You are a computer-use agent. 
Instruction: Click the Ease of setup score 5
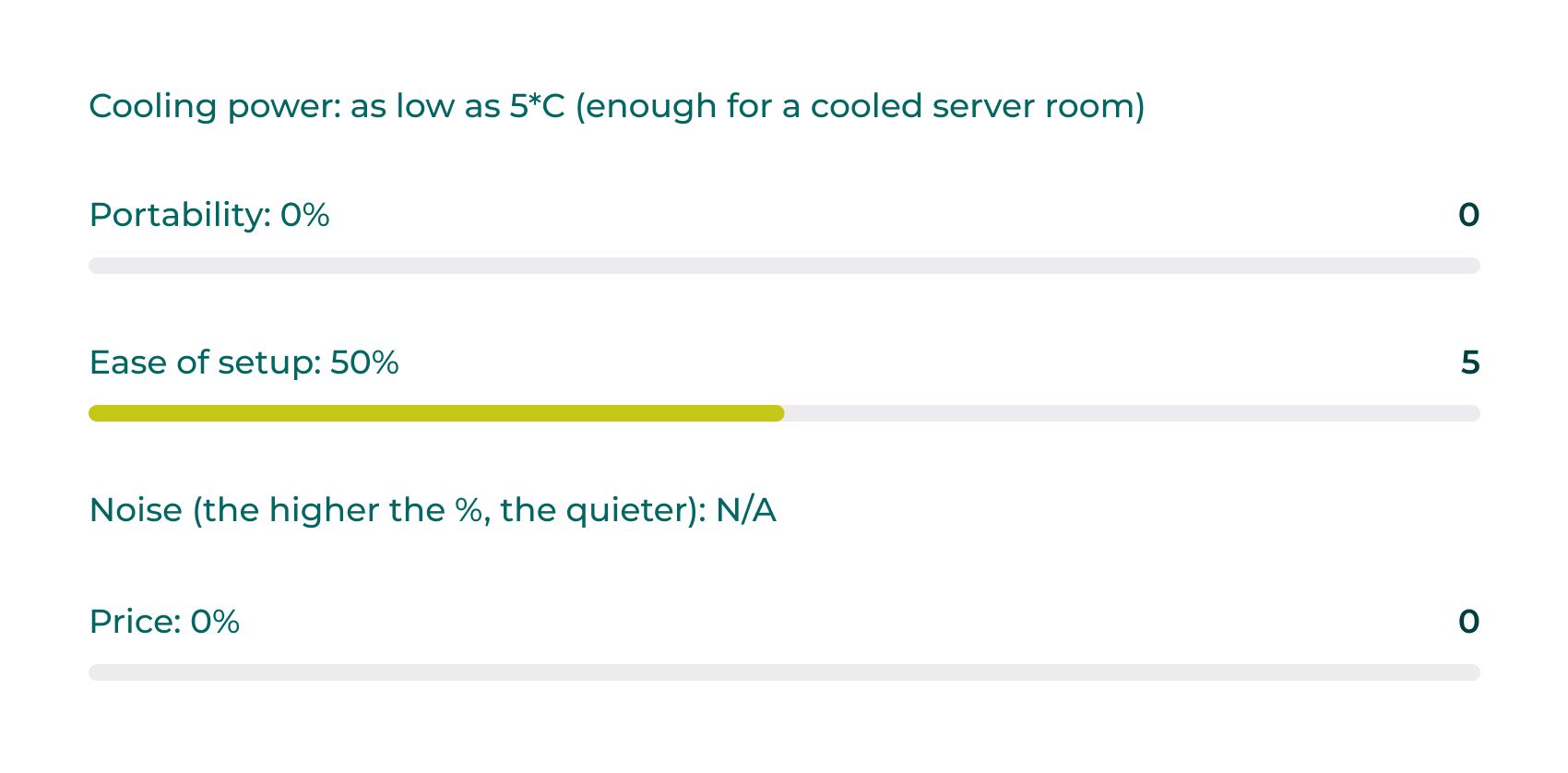[x=1470, y=363]
